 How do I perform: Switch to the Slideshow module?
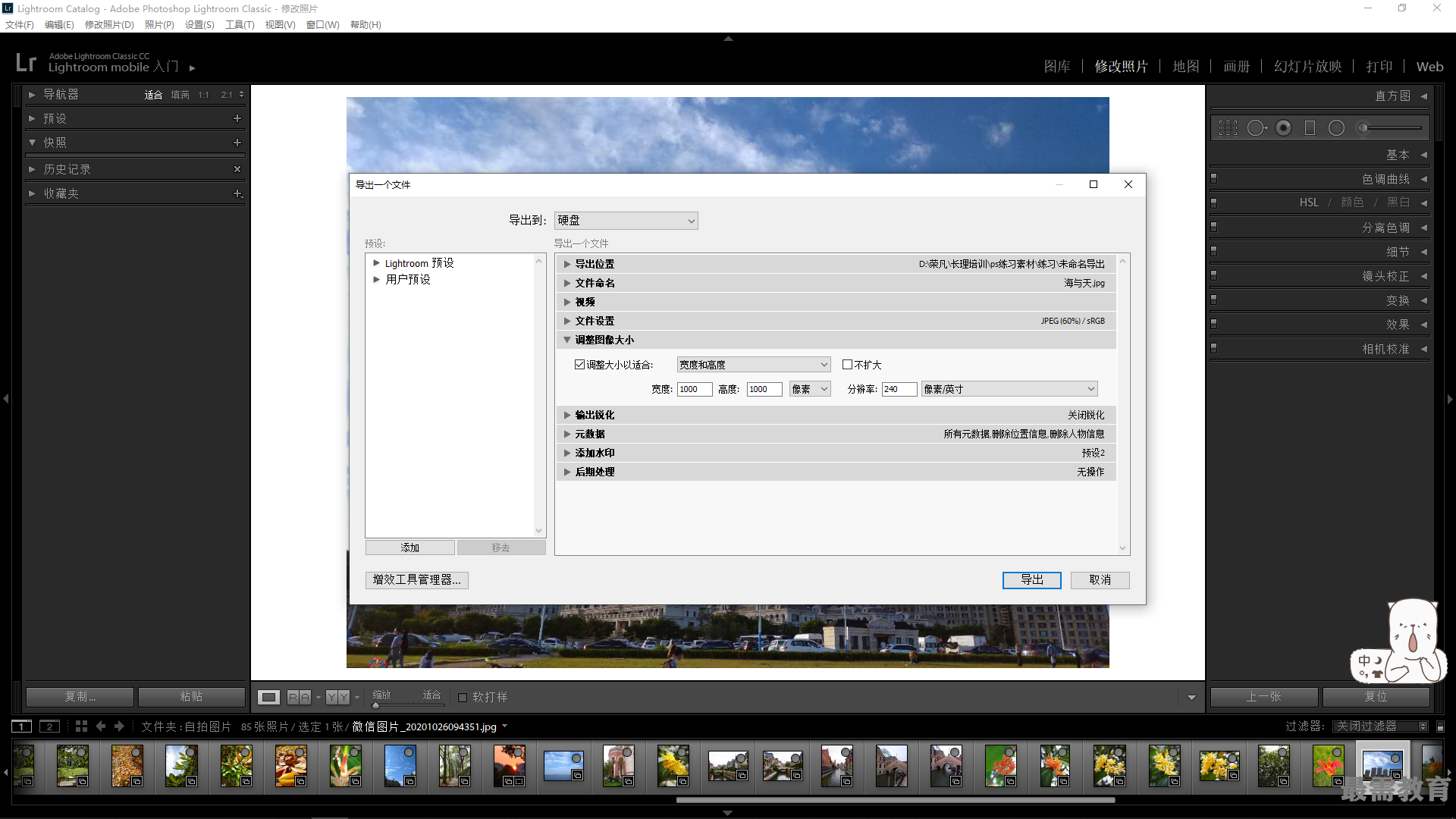click(x=1308, y=67)
